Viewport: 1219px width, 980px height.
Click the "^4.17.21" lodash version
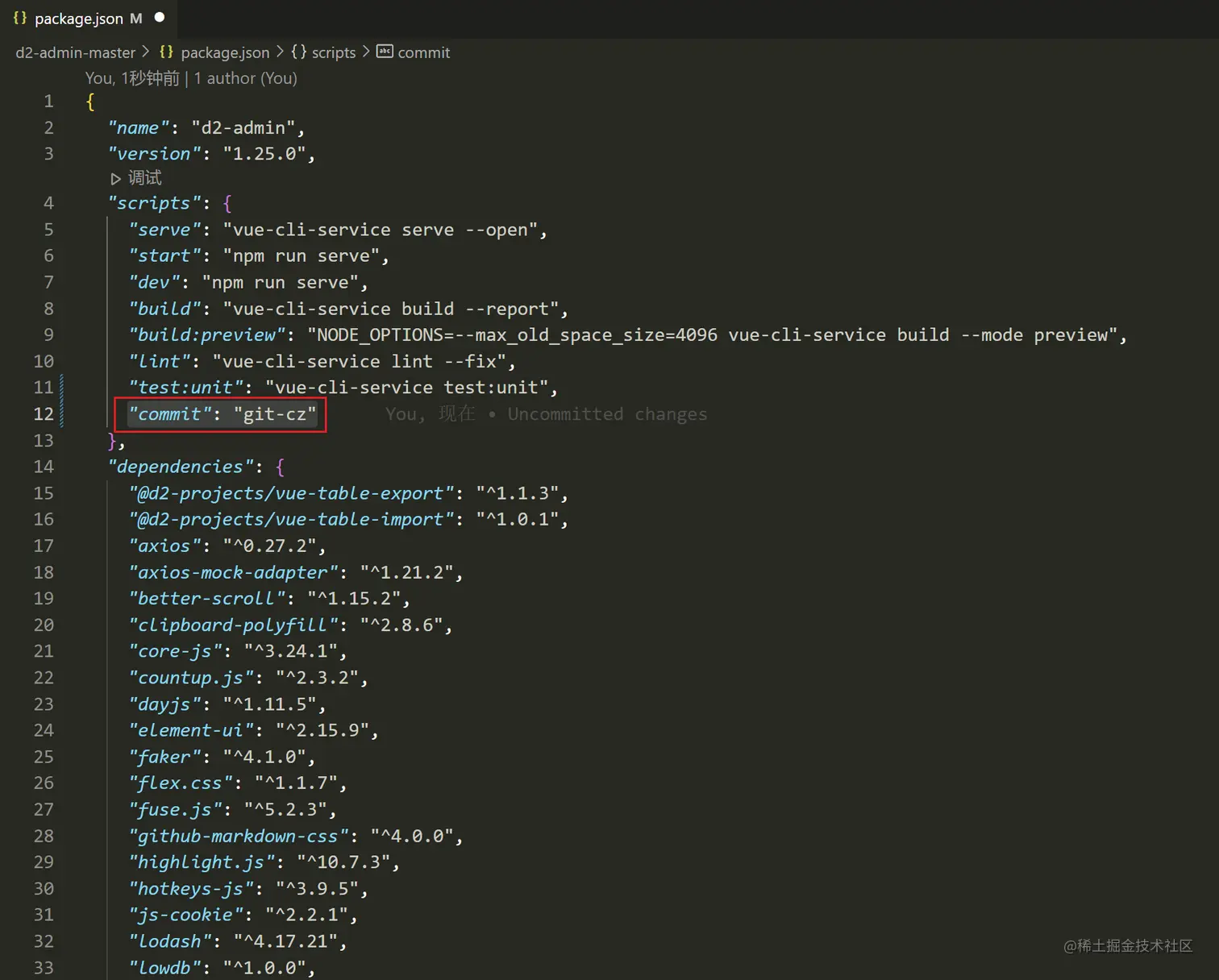285,941
